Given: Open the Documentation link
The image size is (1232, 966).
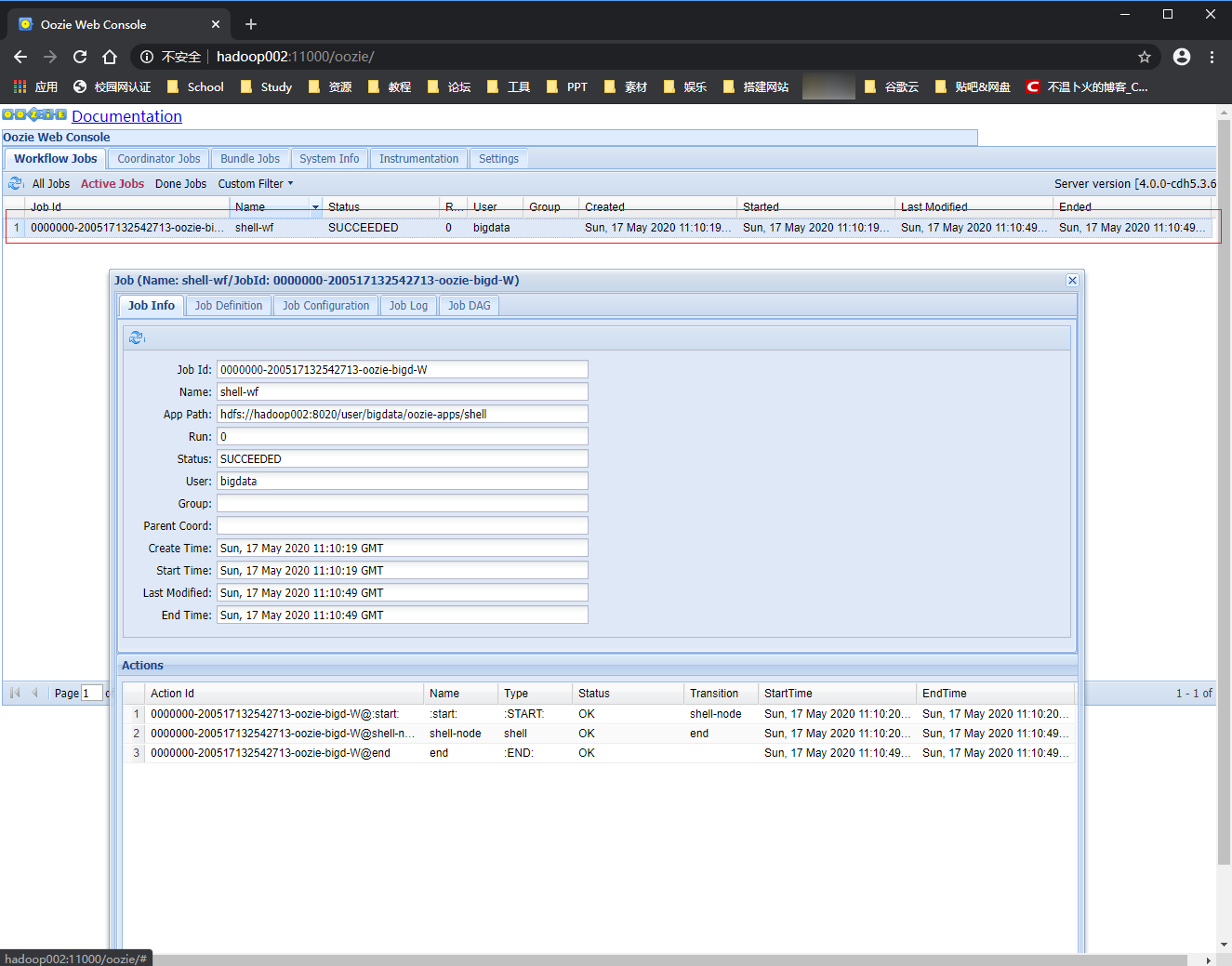Looking at the screenshot, I should [x=126, y=116].
